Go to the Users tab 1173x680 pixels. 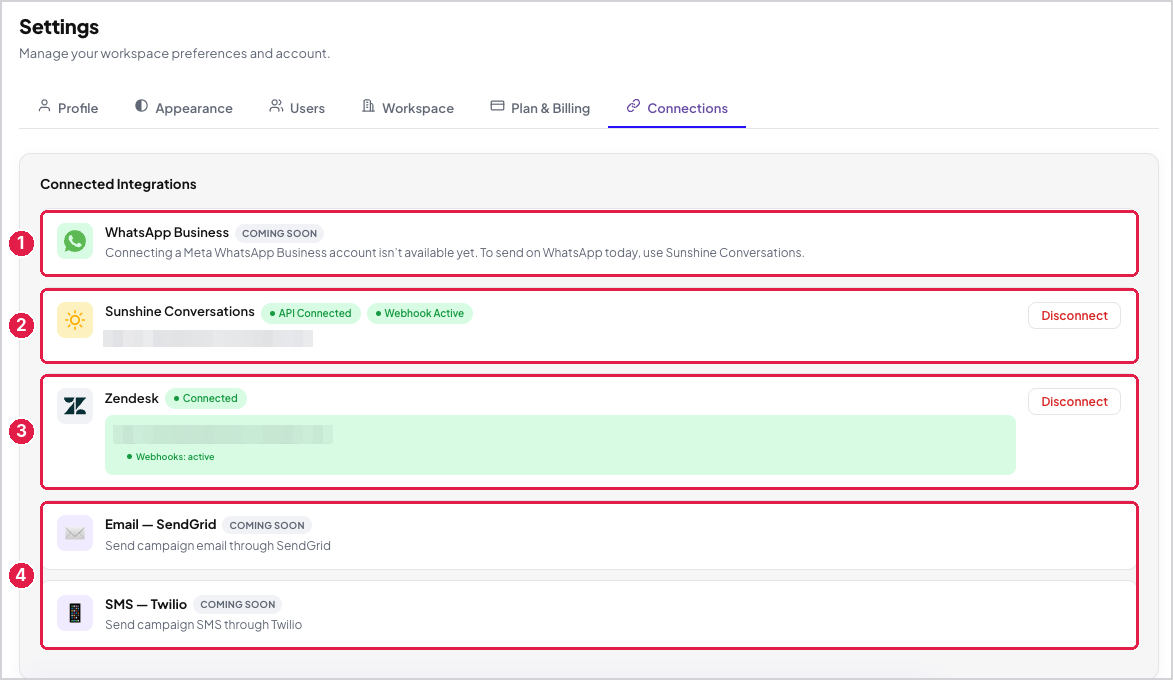pos(297,108)
